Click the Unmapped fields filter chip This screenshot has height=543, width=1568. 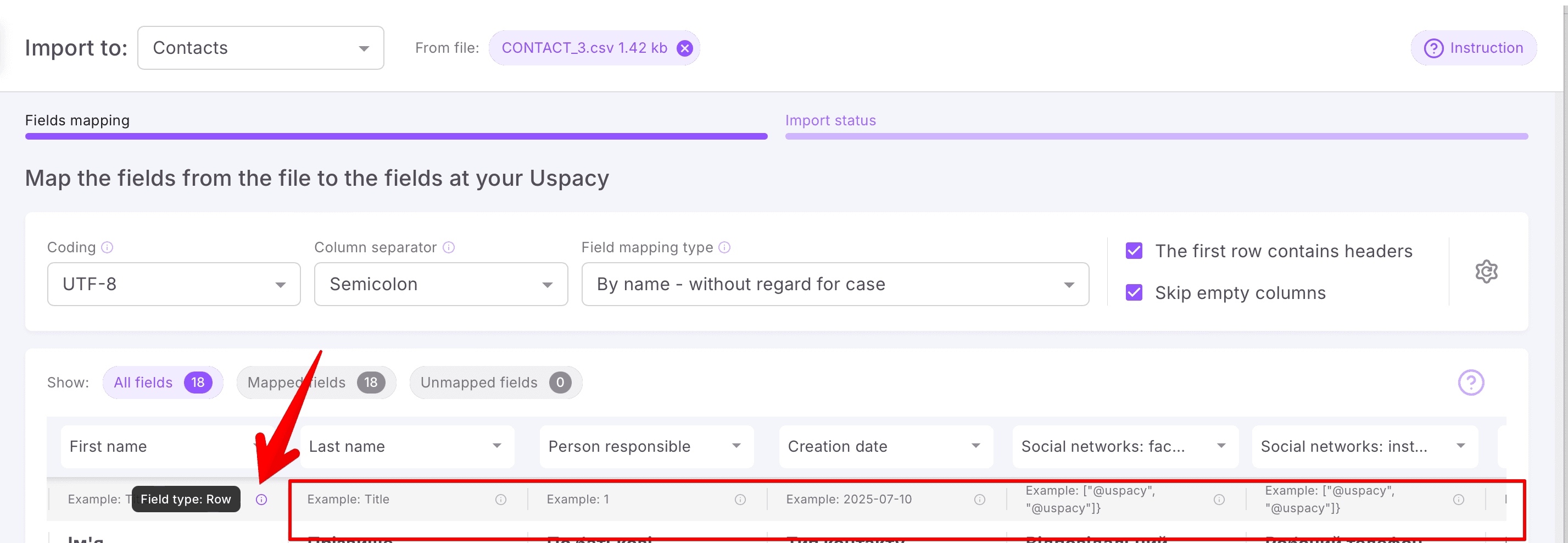coord(495,383)
